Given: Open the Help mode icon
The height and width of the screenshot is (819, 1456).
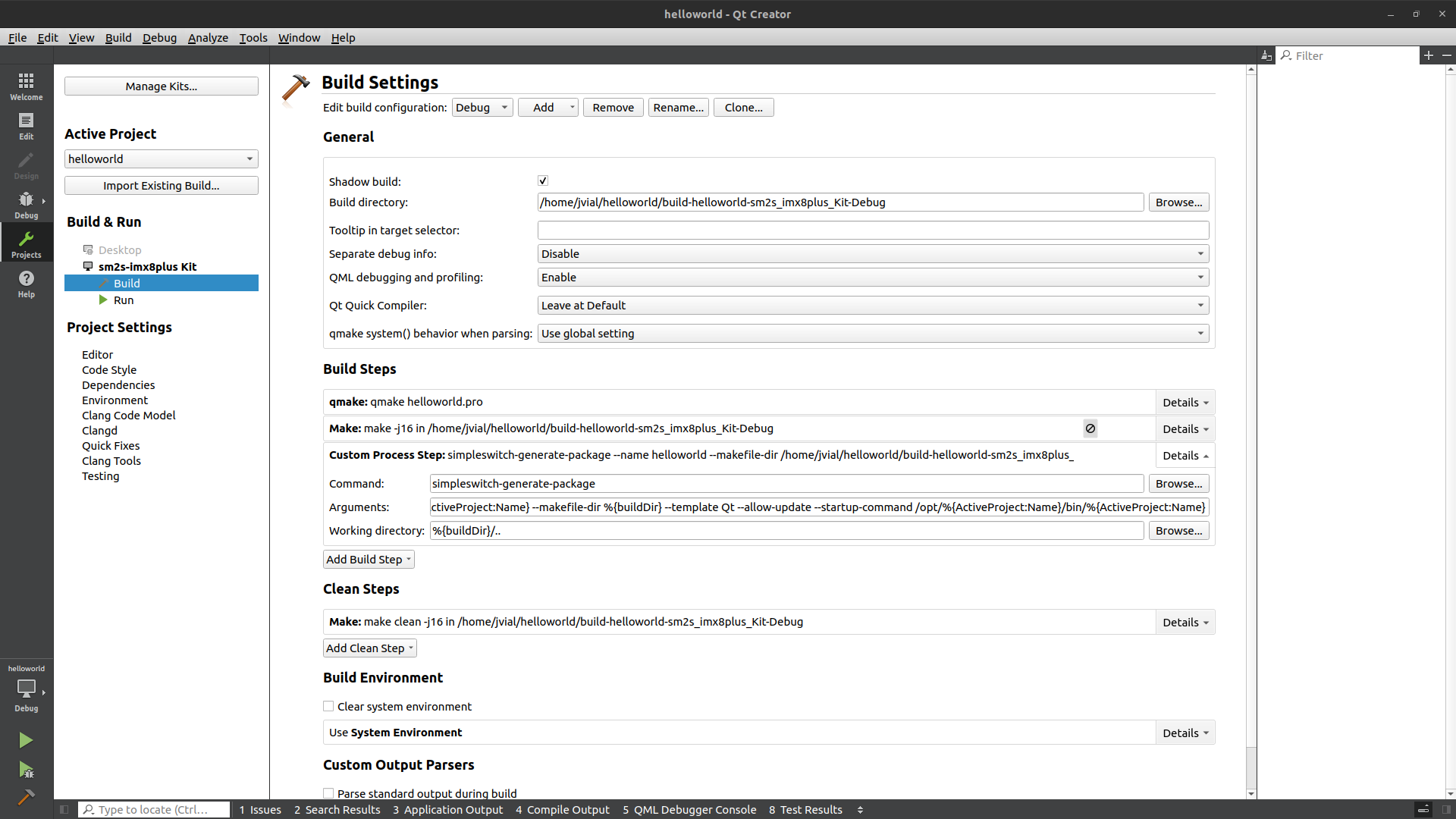Looking at the screenshot, I should click(x=26, y=284).
